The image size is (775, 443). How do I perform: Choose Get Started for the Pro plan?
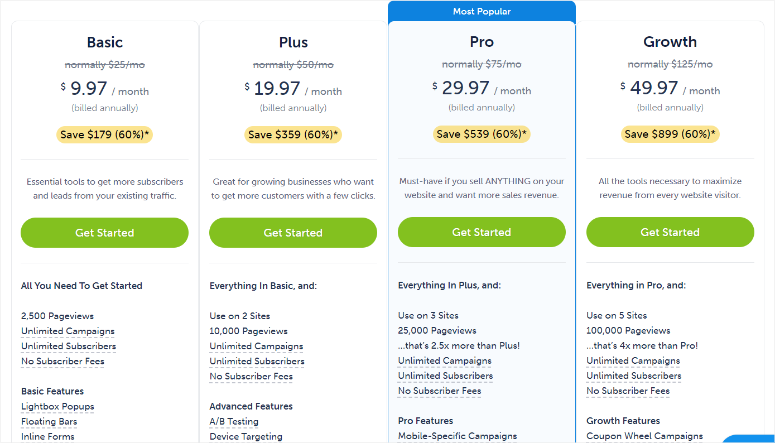pos(481,232)
